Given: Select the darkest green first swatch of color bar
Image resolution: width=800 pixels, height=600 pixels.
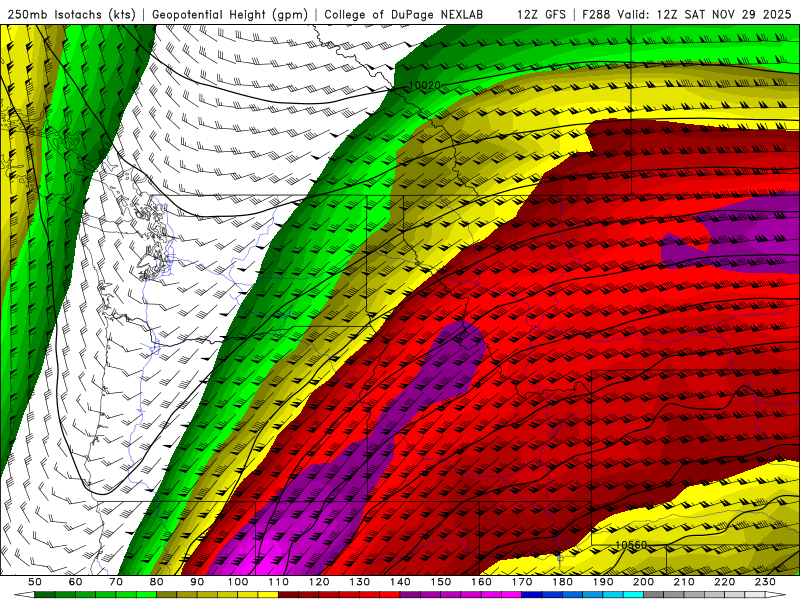Looking at the screenshot, I should point(45,594).
